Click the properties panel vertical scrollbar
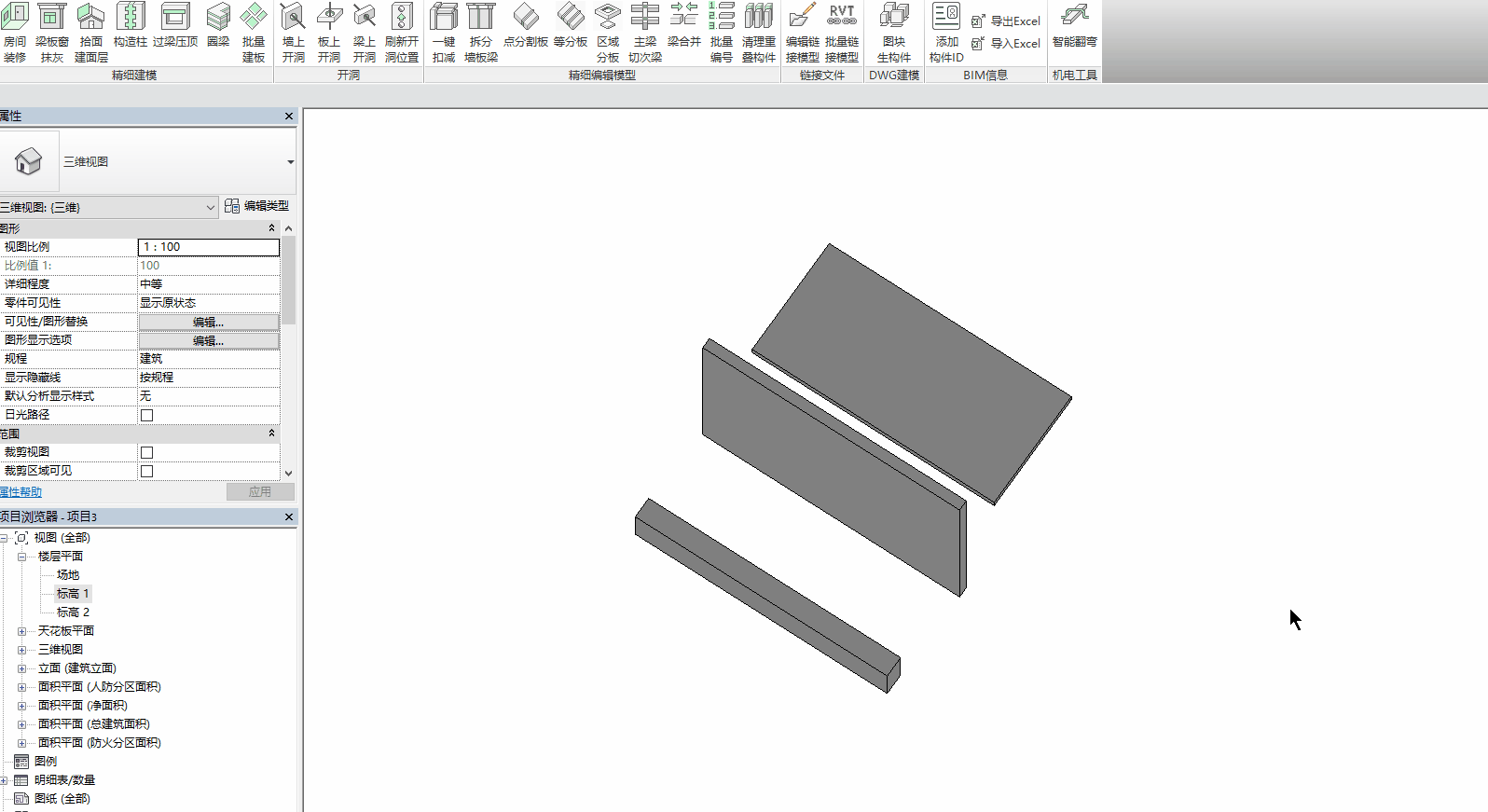The image size is (1488, 812). tap(288, 280)
